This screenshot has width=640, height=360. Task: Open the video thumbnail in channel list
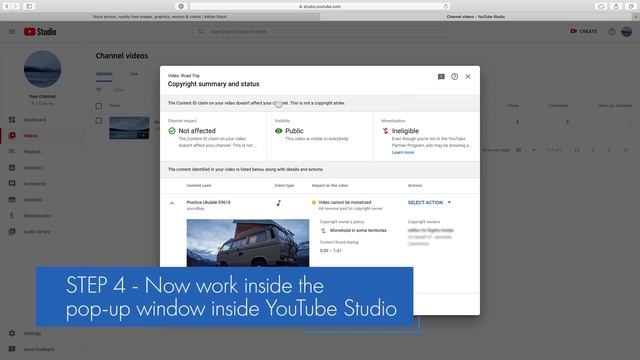[129, 128]
